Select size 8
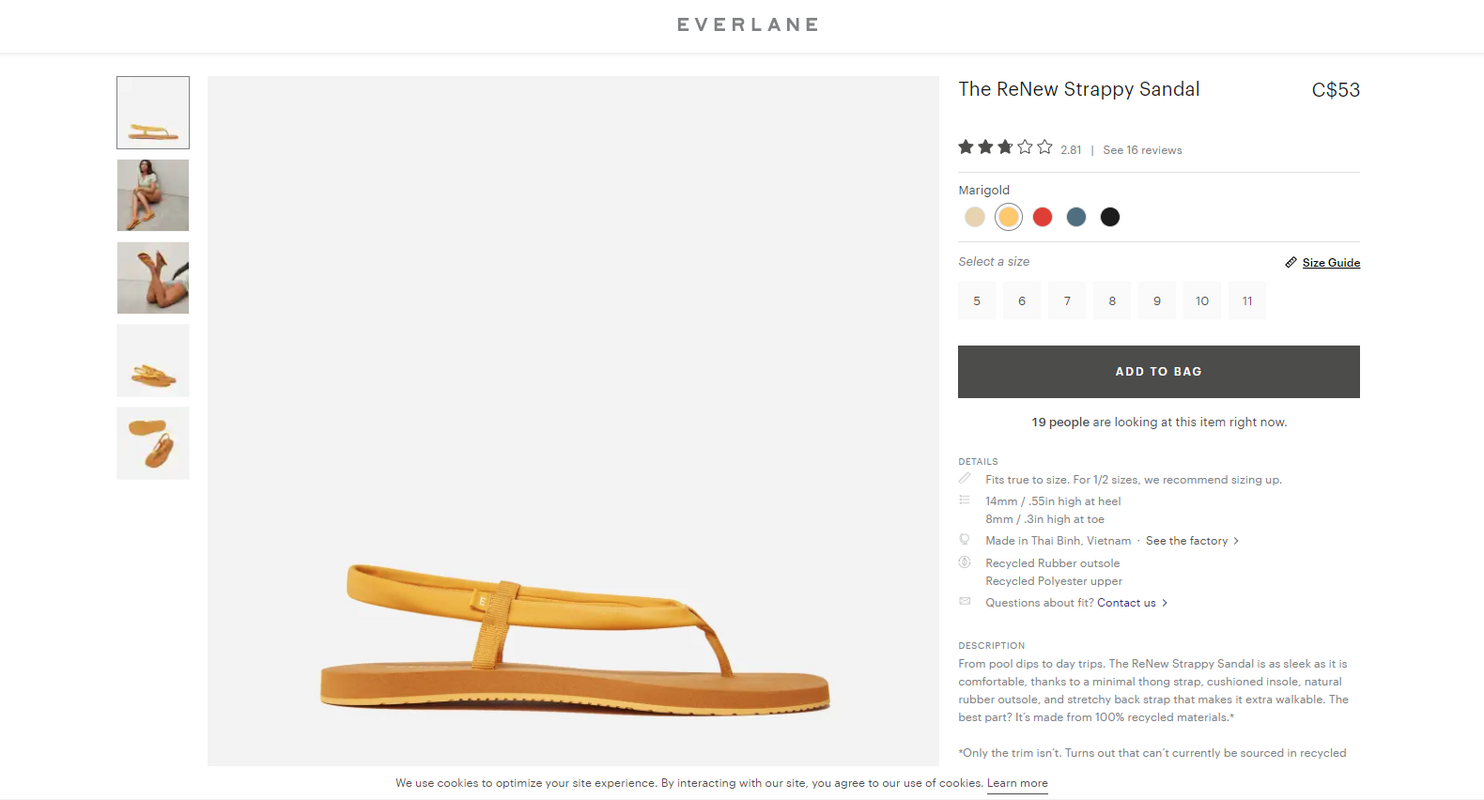The image size is (1484, 800). 1112,301
